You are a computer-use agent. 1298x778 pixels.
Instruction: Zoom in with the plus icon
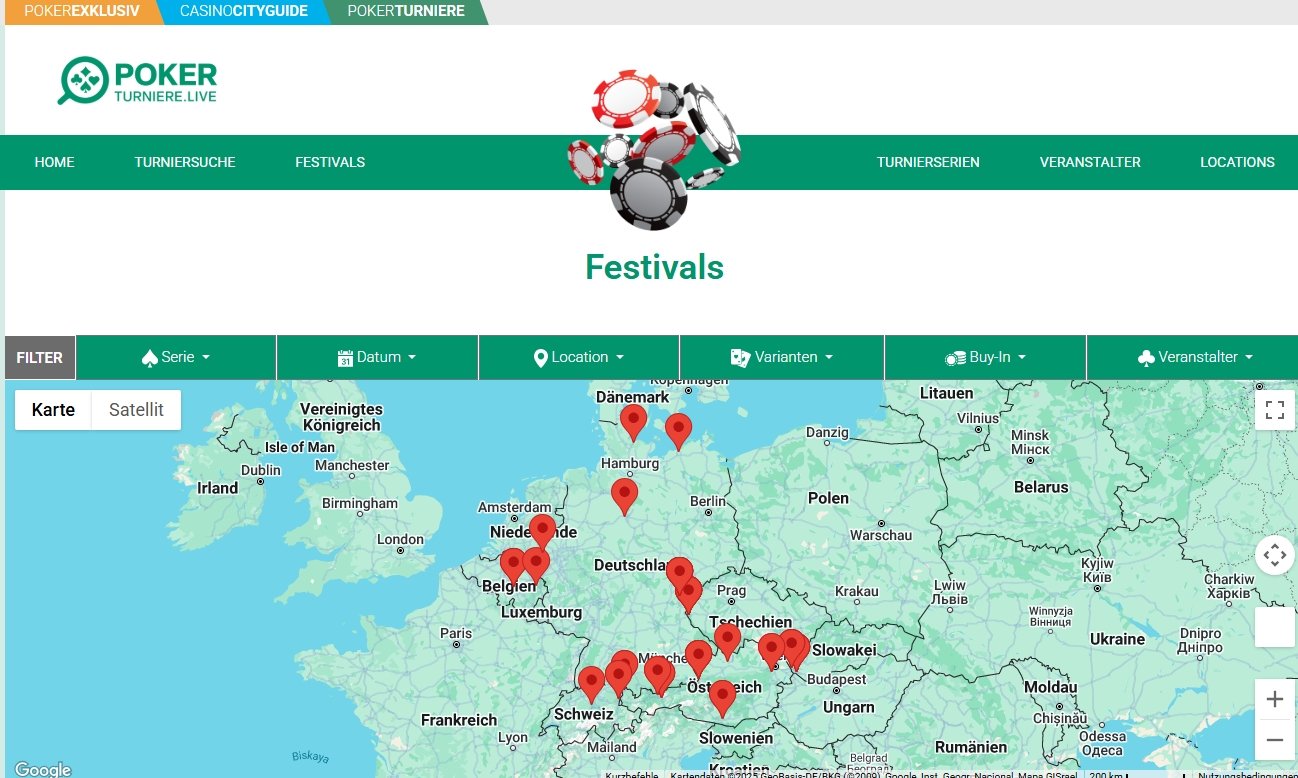(x=1274, y=699)
